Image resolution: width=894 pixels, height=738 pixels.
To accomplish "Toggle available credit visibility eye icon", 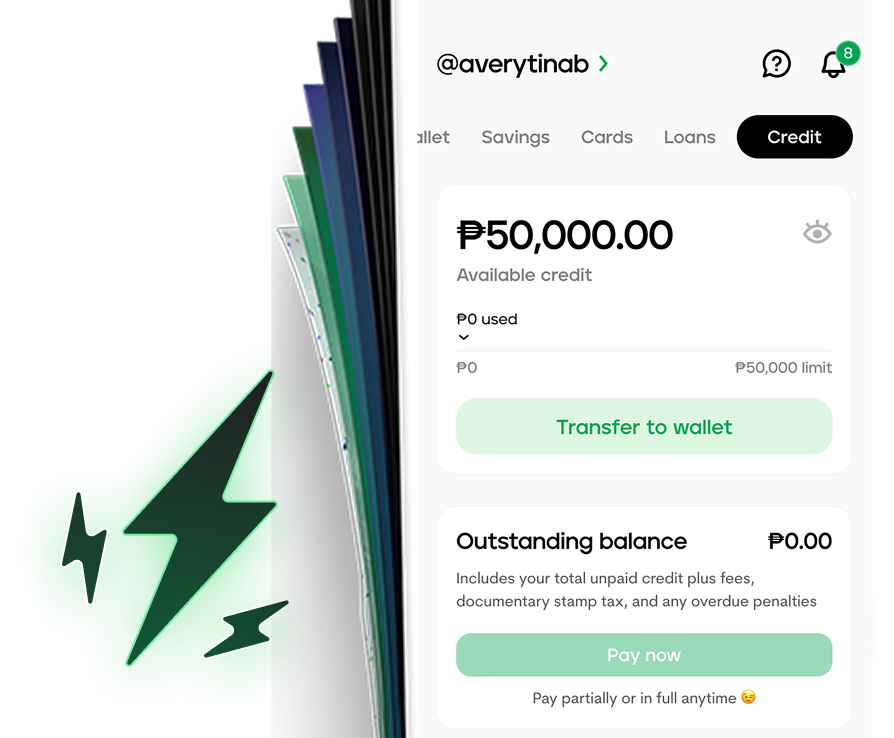I will point(817,232).
